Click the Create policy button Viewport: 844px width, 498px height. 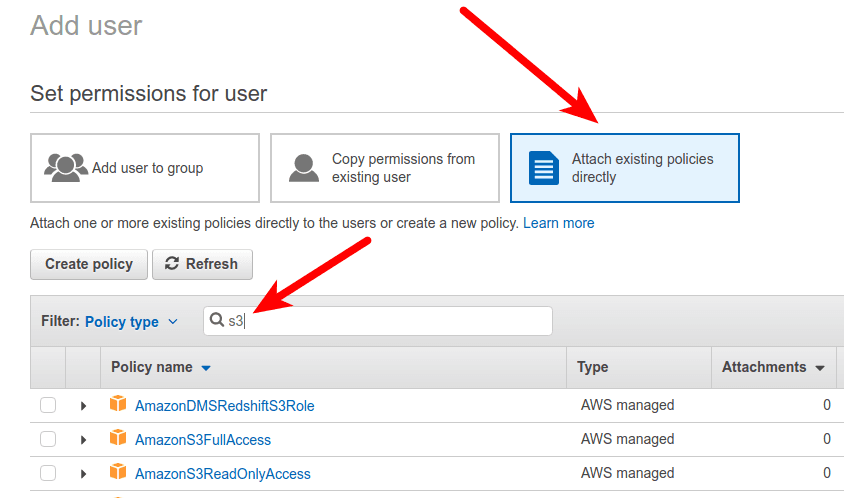[89, 264]
